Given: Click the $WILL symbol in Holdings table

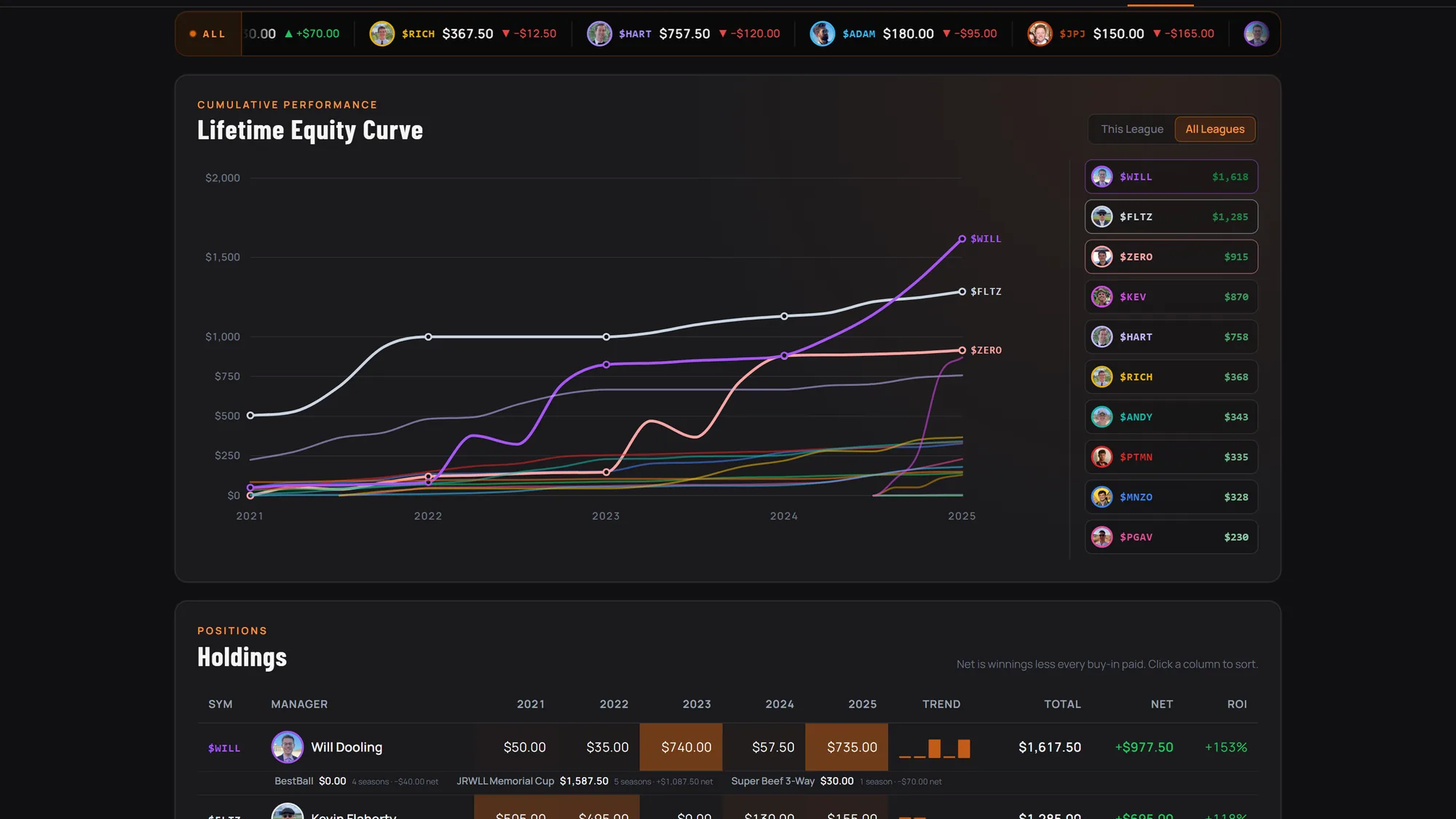Looking at the screenshot, I should pyautogui.click(x=224, y=748).
